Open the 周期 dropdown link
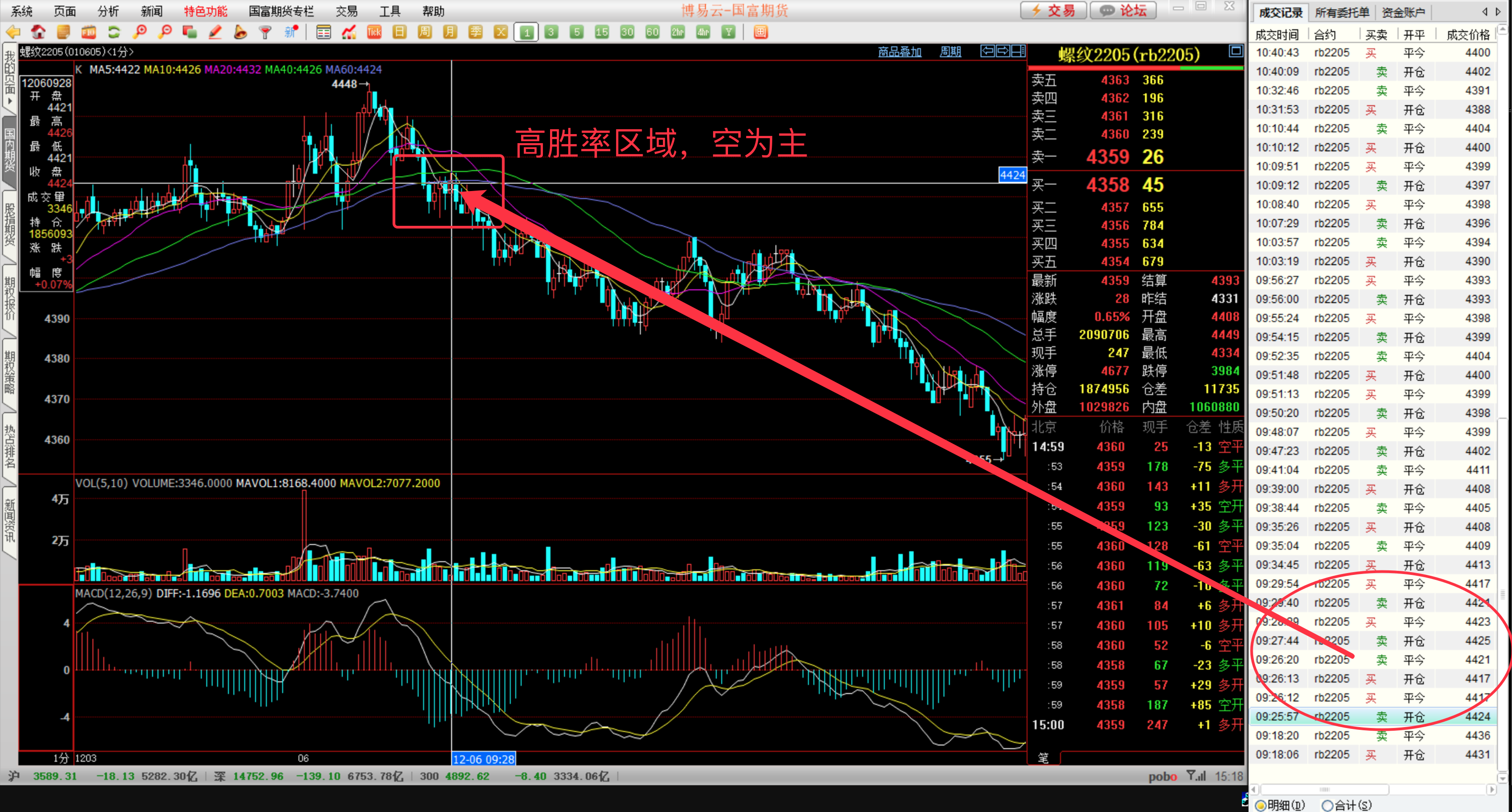The height and width of the screenshot is (812, 1512). coord(950,51)
